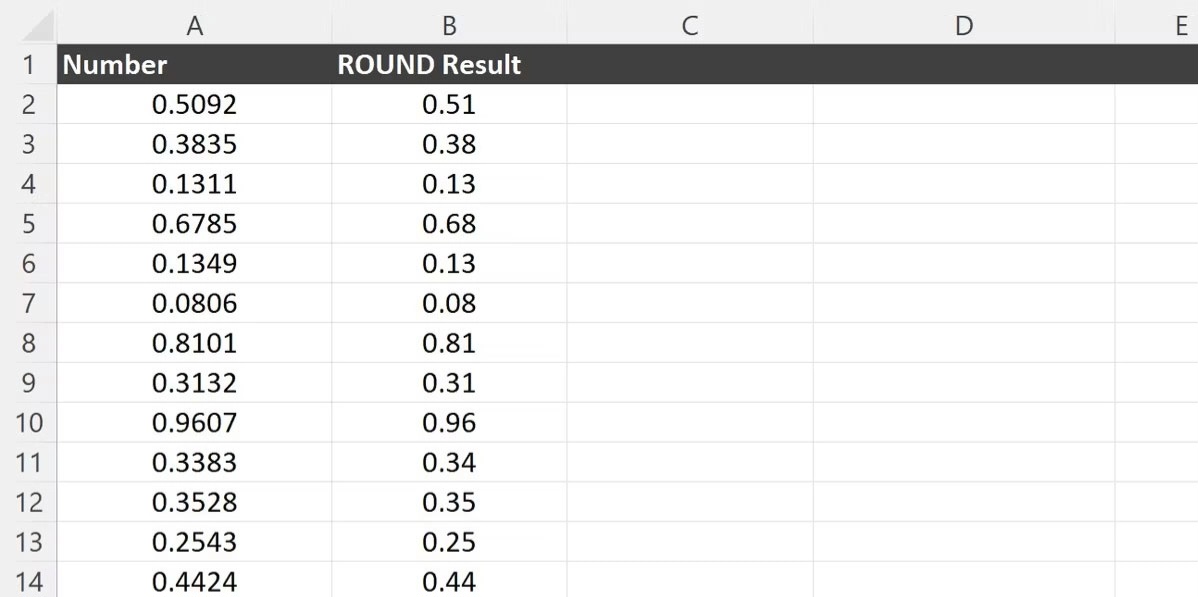Click empty cell C2
The height and width of the screenshot is (597, 1198).
[x=690, y=104]
